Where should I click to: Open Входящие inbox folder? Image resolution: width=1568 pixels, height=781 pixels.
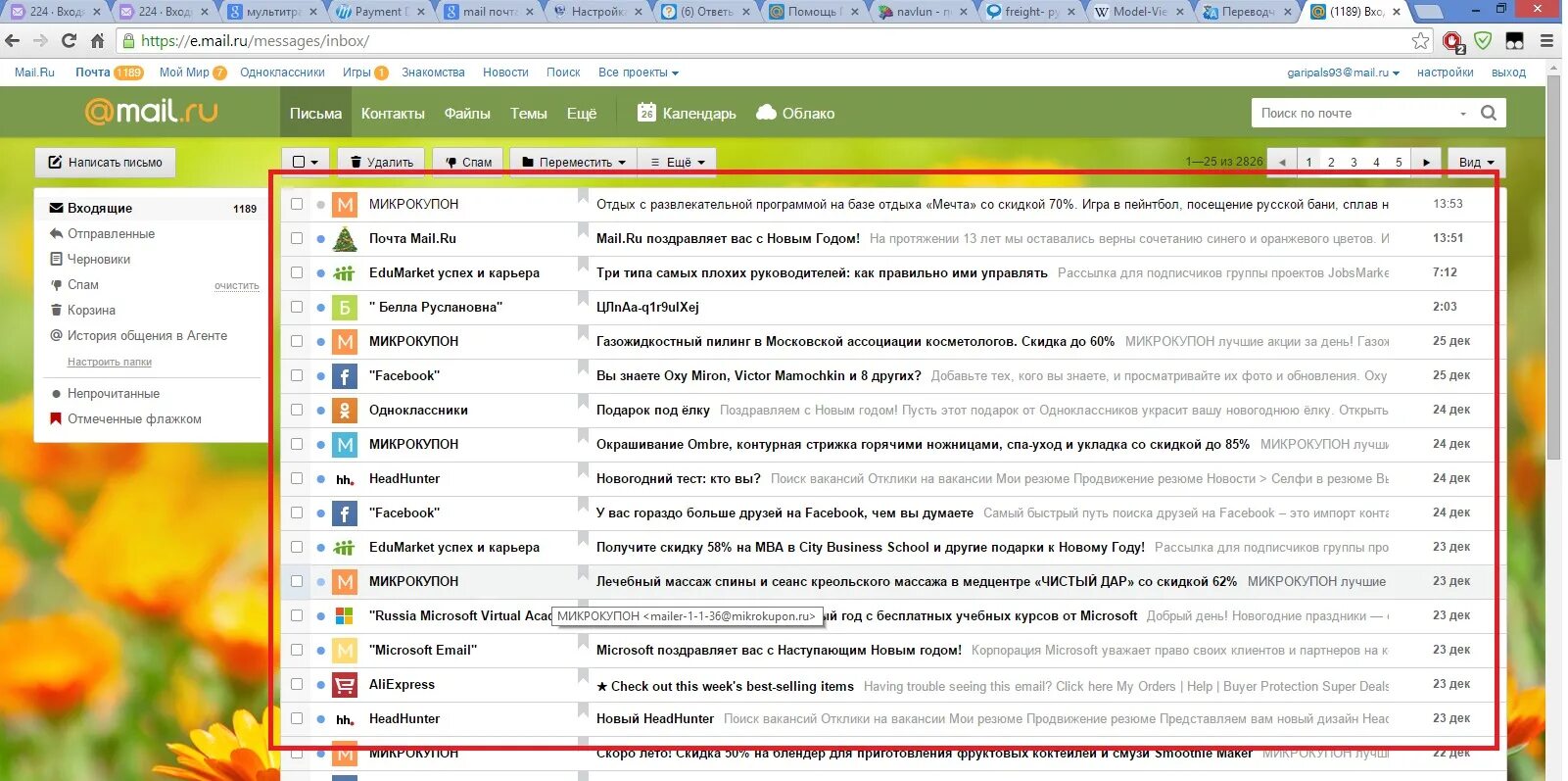click(x=152, y=208)
